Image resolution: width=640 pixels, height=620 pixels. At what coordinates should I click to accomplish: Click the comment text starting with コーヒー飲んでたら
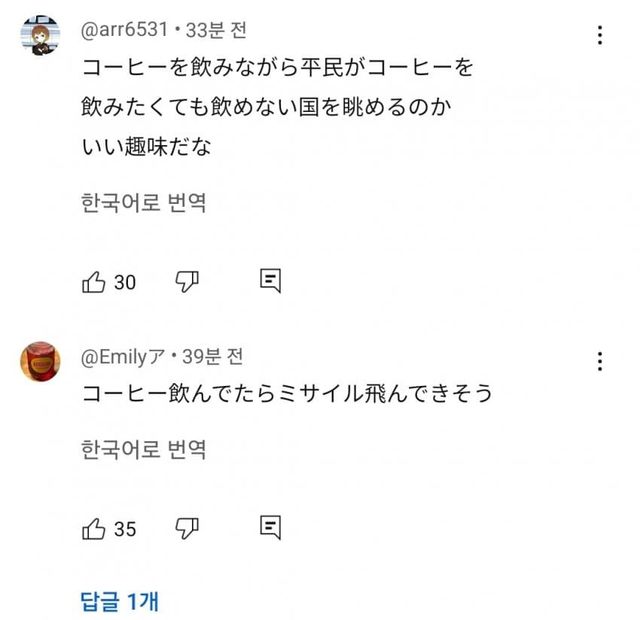pyautogui.click(x=287, y=394)
